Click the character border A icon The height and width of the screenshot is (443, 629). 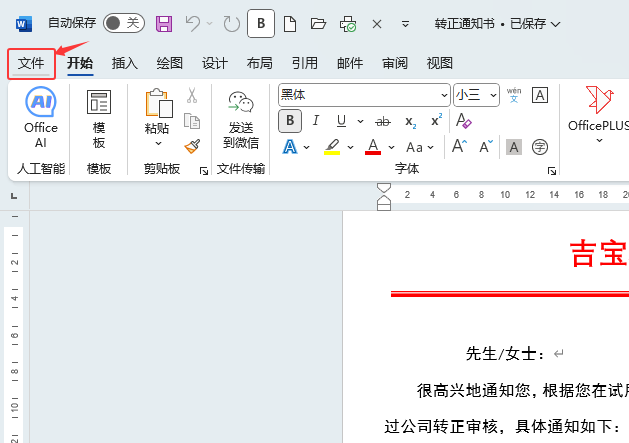pos(540,96)
